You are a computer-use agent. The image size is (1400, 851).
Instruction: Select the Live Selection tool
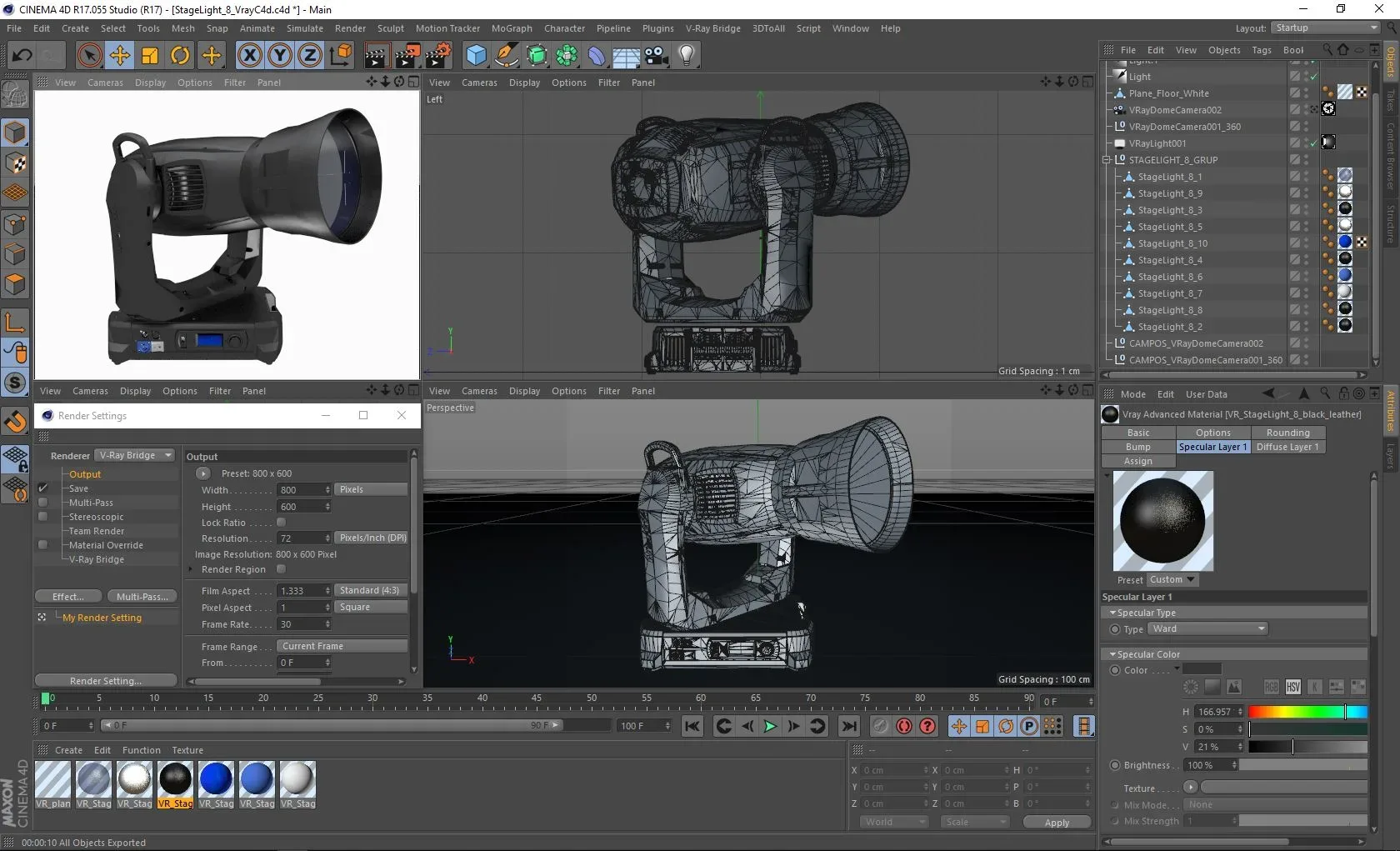pos(89,56)
